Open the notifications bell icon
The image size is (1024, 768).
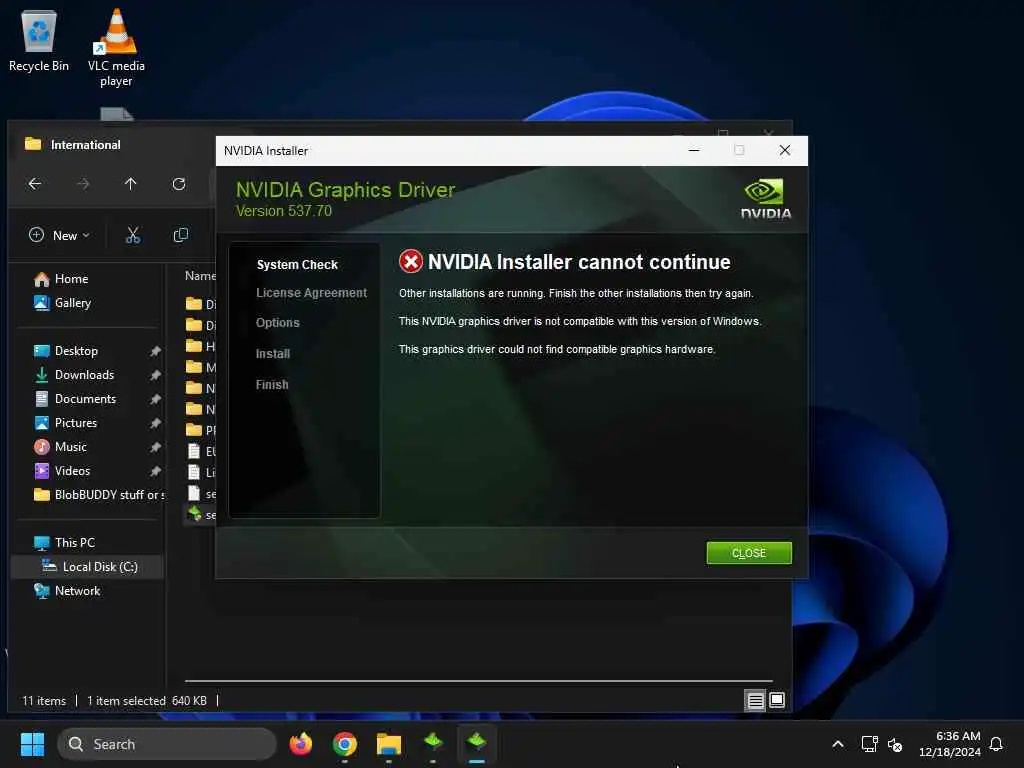[x=996, y=744]
